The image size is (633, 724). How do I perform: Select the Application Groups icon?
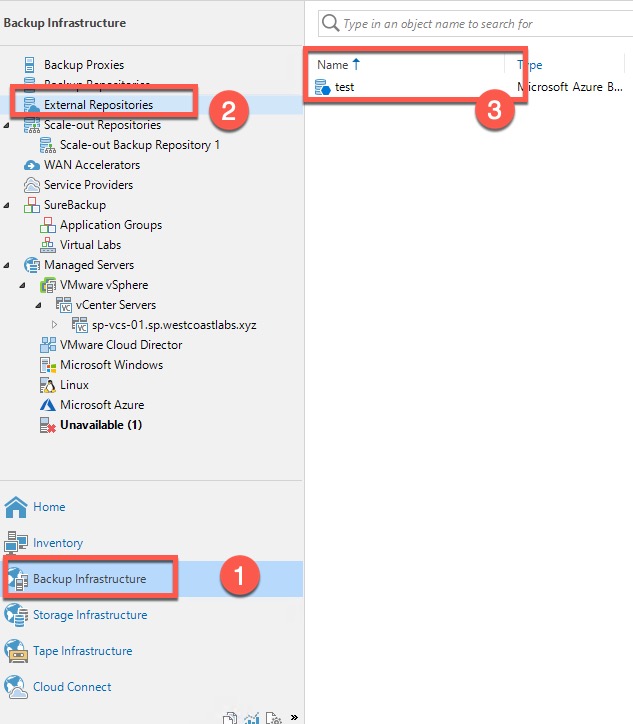point(47,225)
